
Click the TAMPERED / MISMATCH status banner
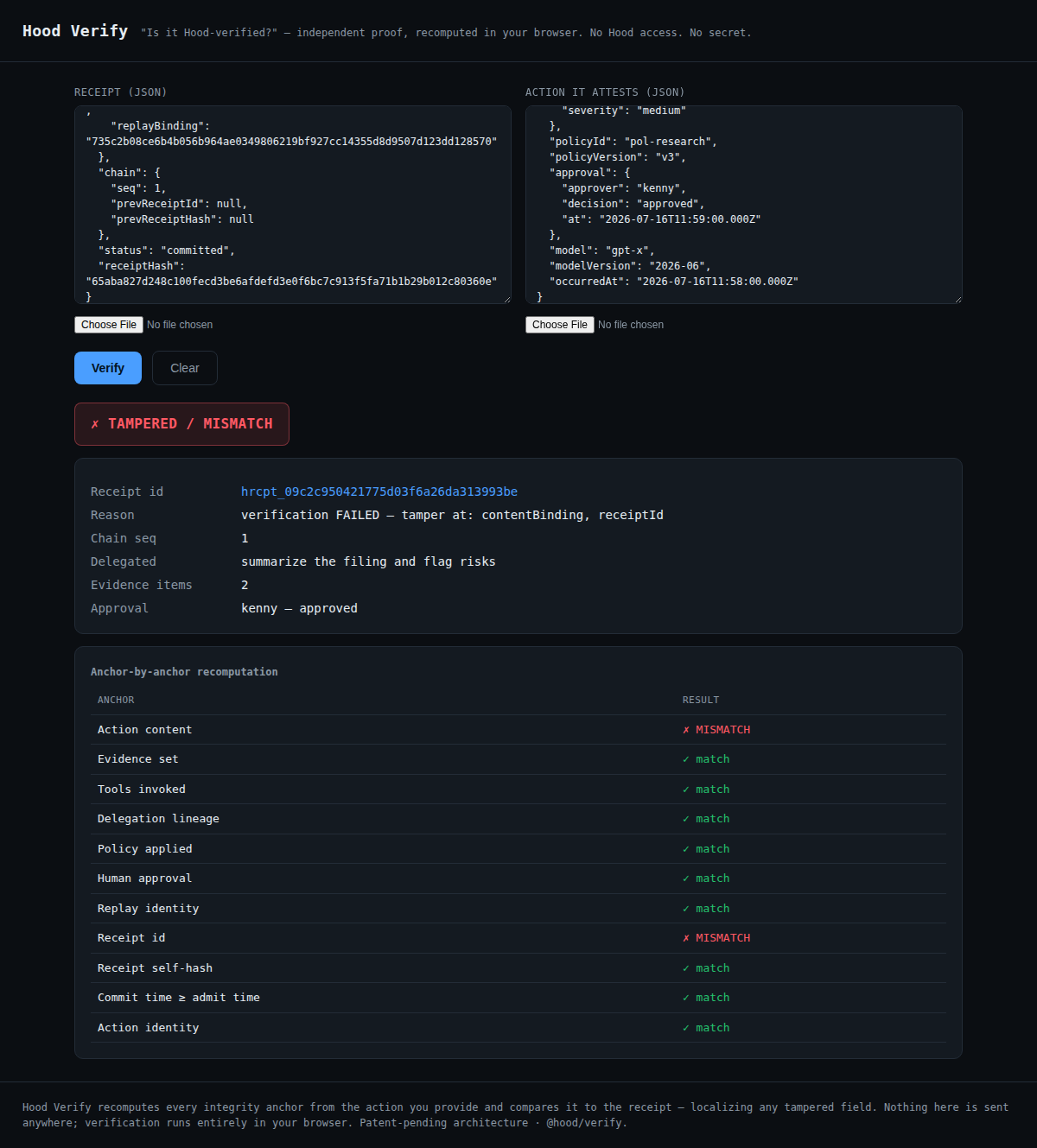point(181,424)
